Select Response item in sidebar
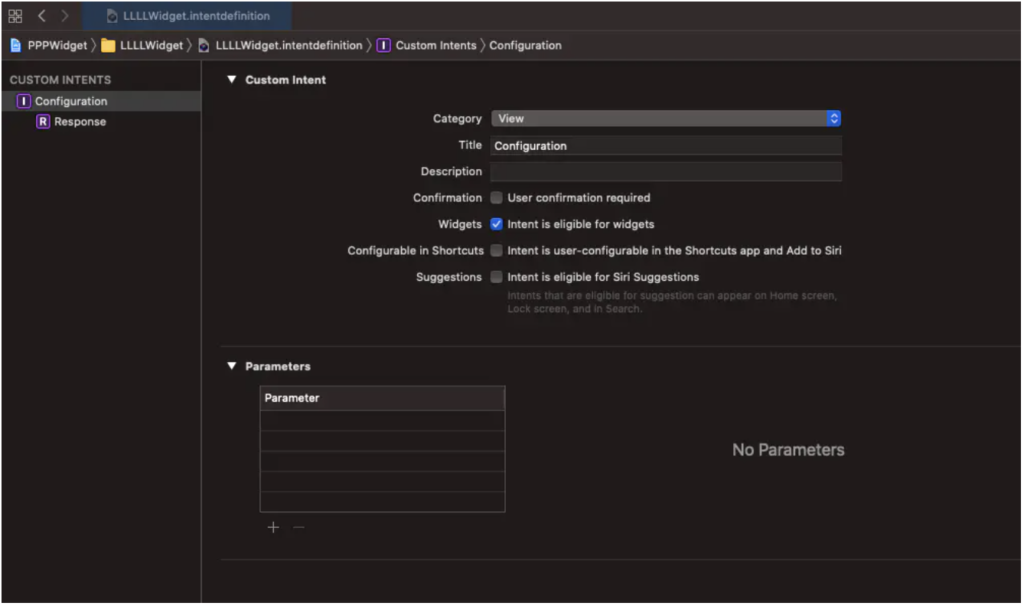Viewport: 1024px width, 606px height. (x=101, y=122)
